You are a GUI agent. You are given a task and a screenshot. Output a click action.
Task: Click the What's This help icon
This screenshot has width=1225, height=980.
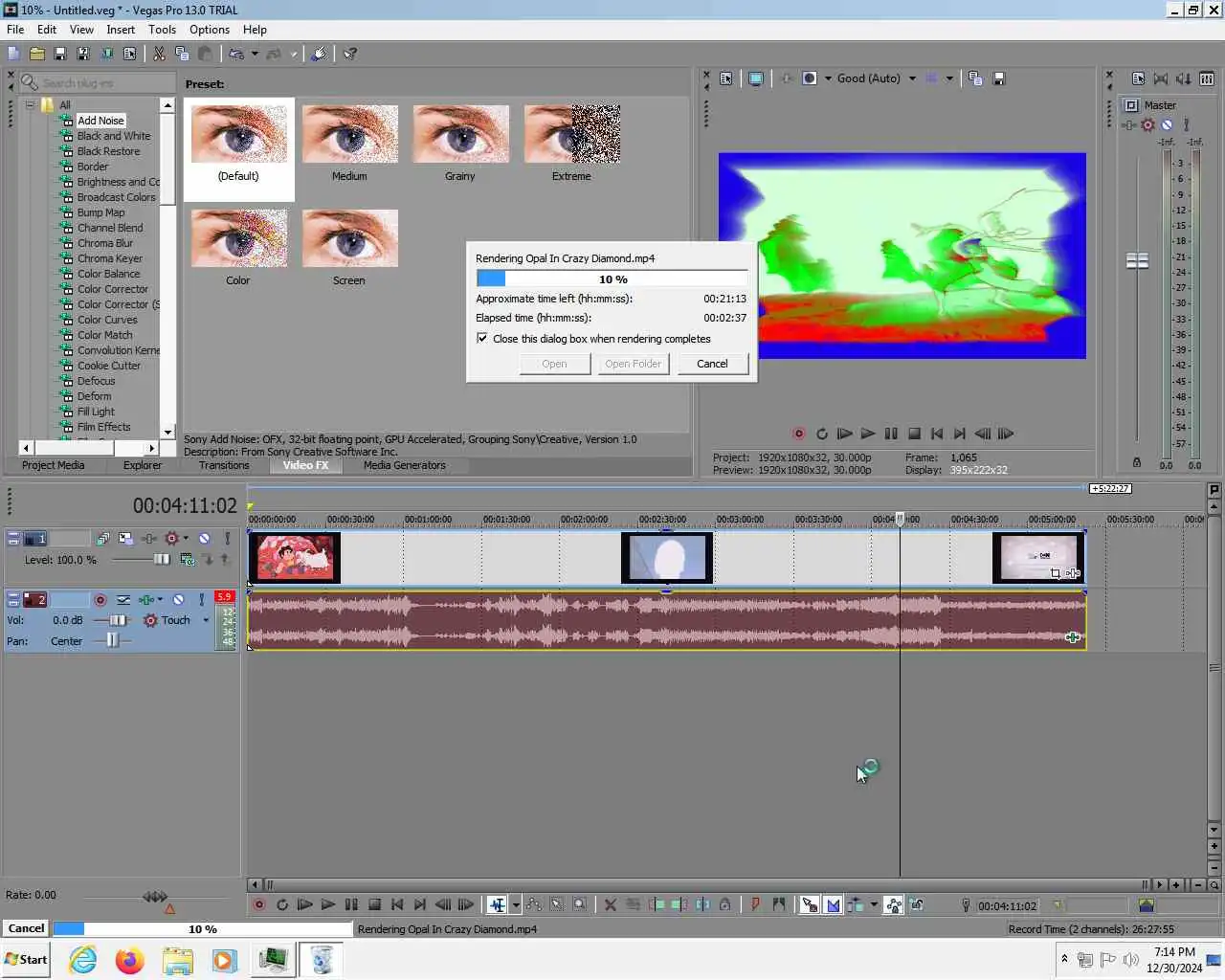click(350, 55)
